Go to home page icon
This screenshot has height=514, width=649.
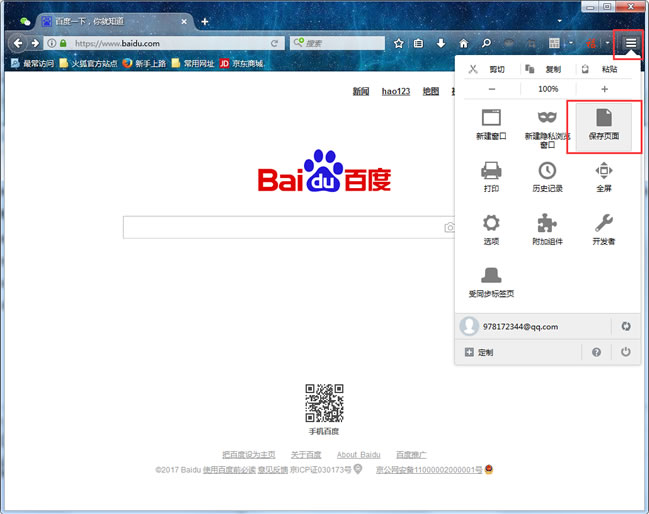(x=464, y=43)
